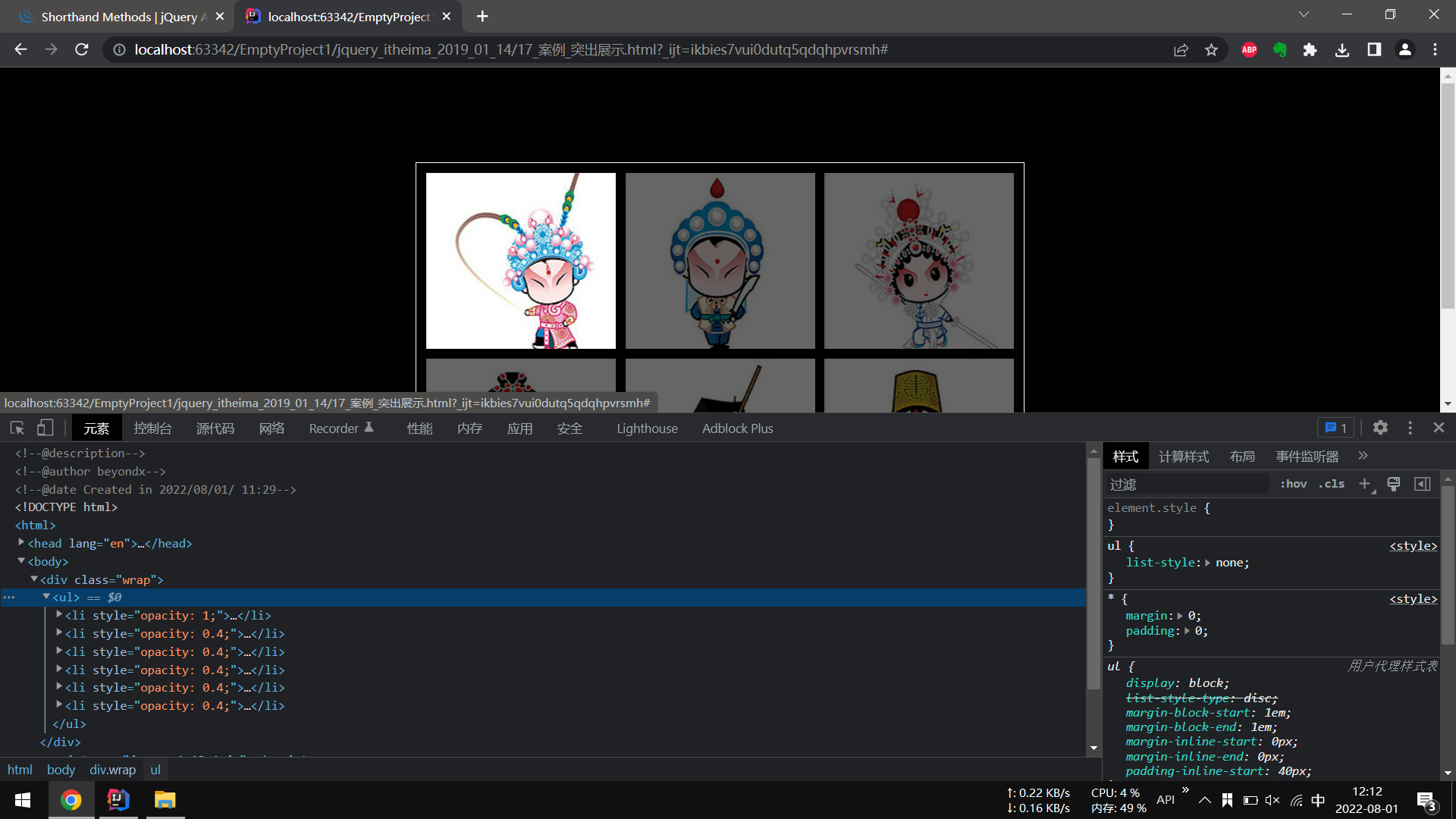1456x819 pixels.
Task: Toggle the :hov element state panel
Action: point(1293,484)
